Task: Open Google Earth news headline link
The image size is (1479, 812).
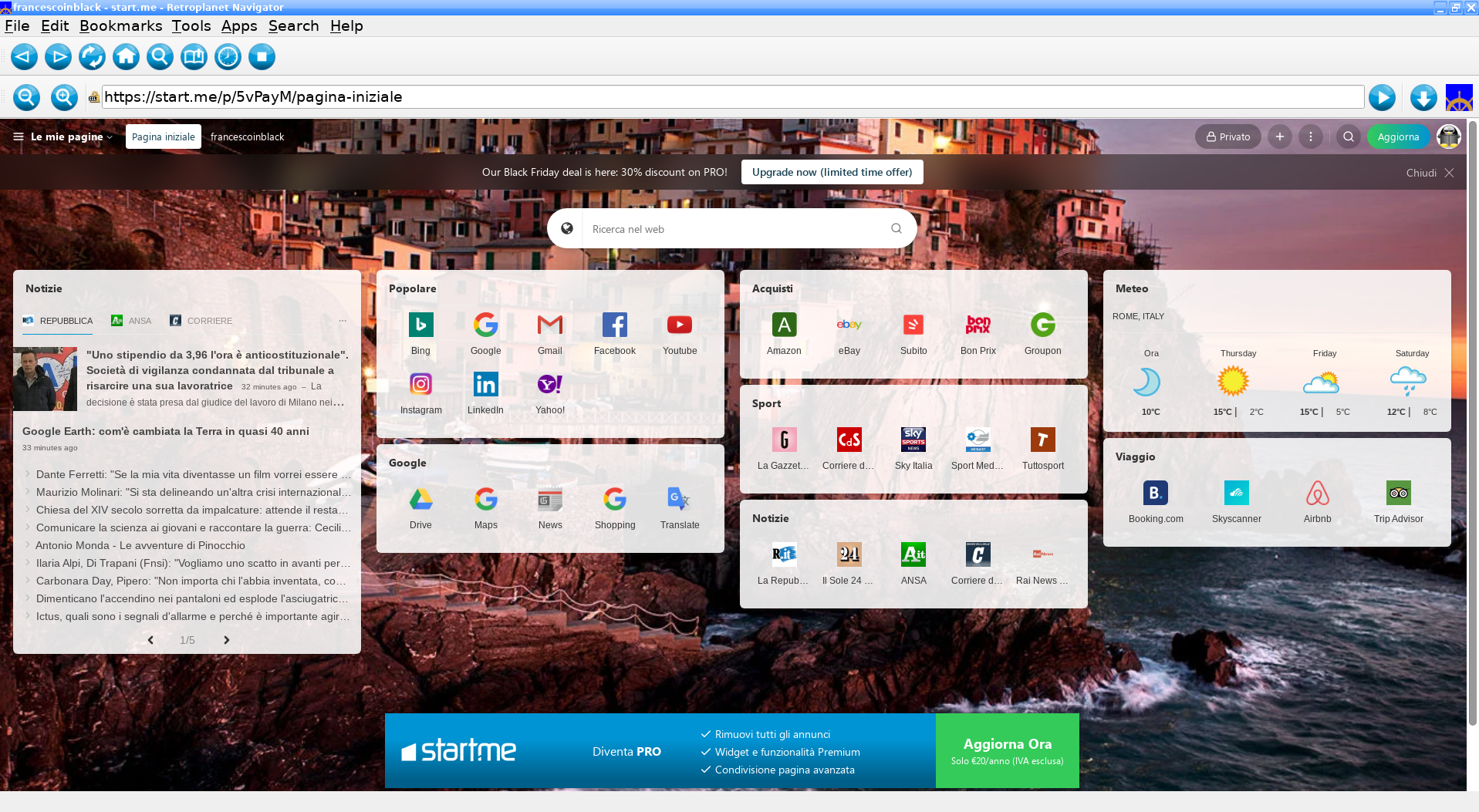Action: (x=166, y=431)
